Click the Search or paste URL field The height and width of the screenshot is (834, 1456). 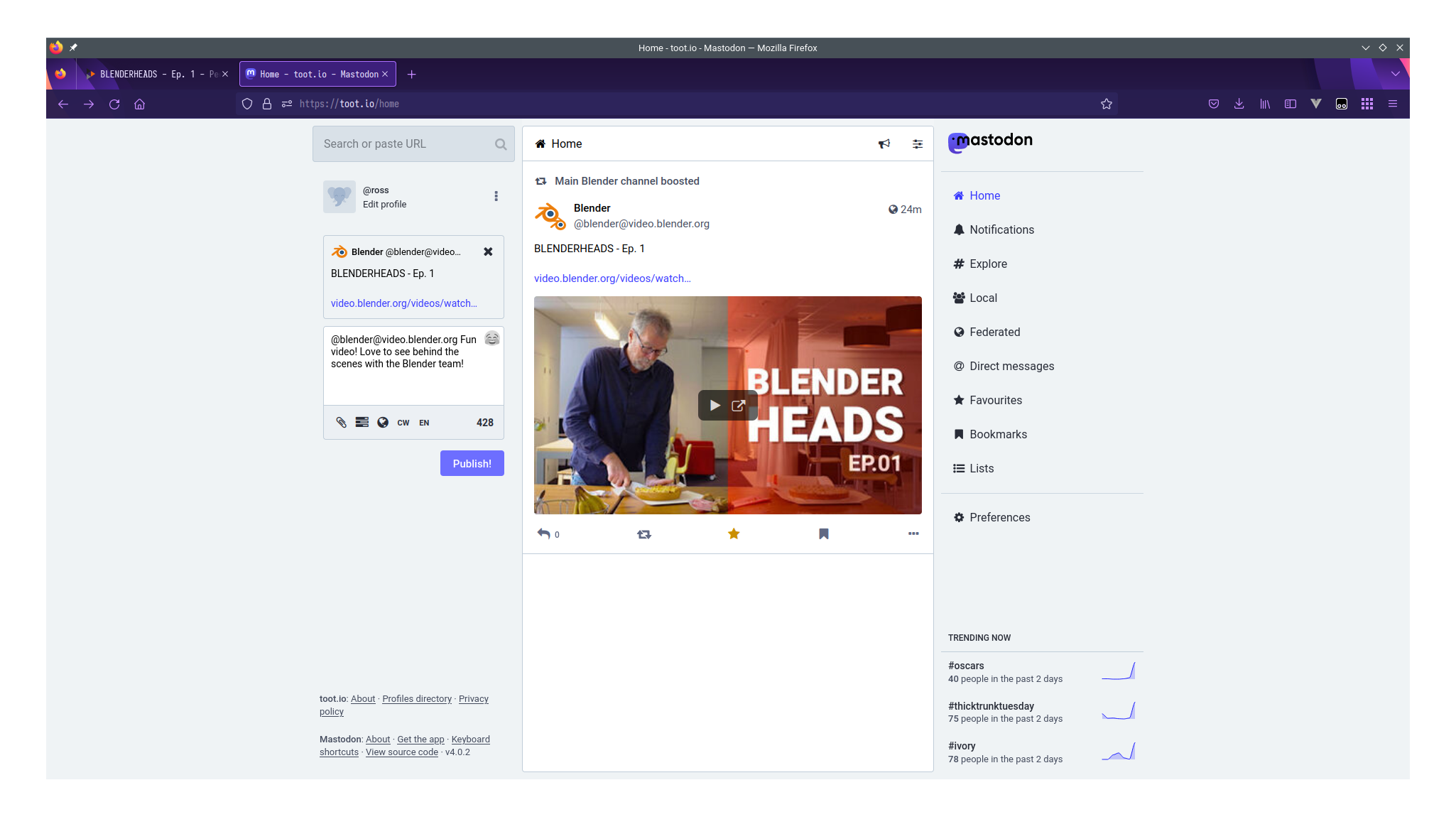(x=405, y=143)
